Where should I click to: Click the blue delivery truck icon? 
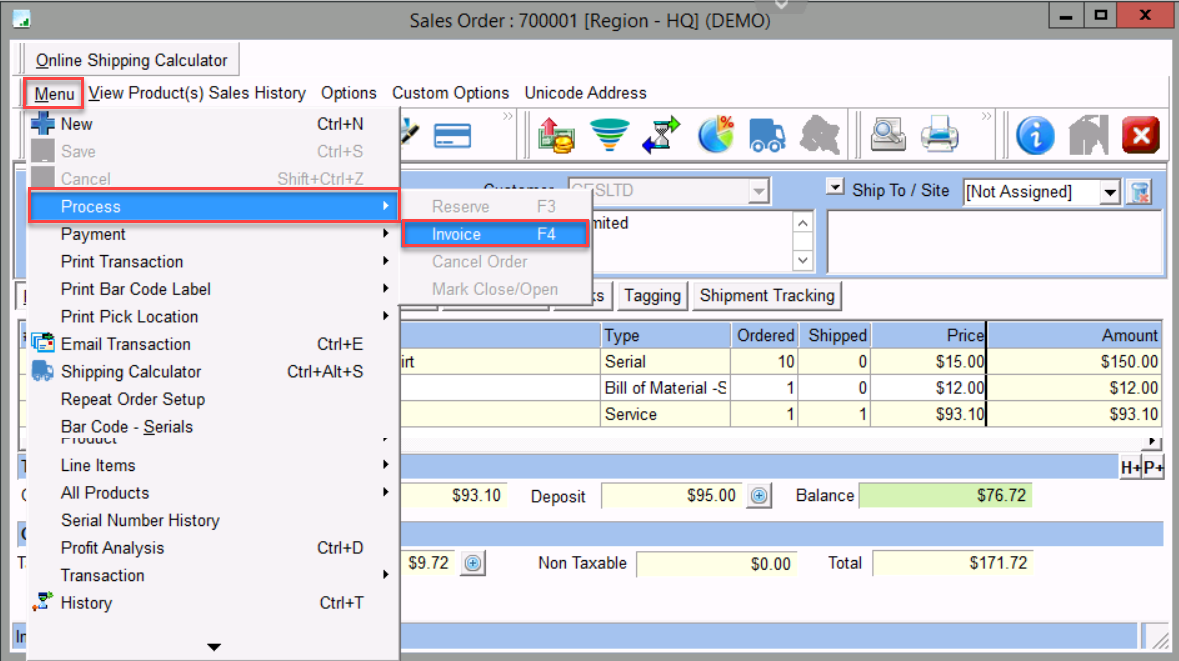[768, 135]
